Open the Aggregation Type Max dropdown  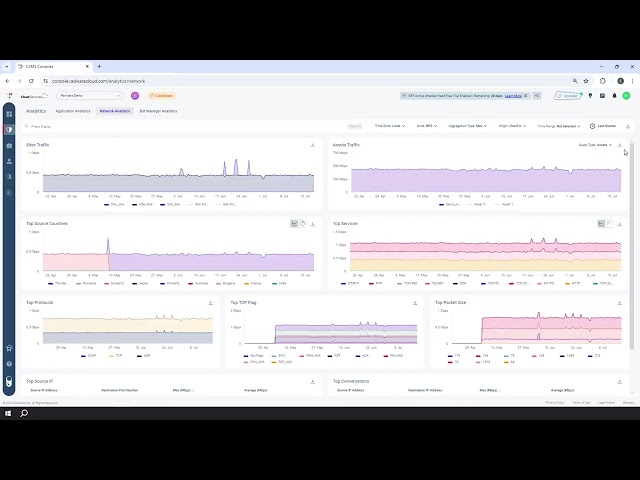pyautogui.click(x=468, y=126)
